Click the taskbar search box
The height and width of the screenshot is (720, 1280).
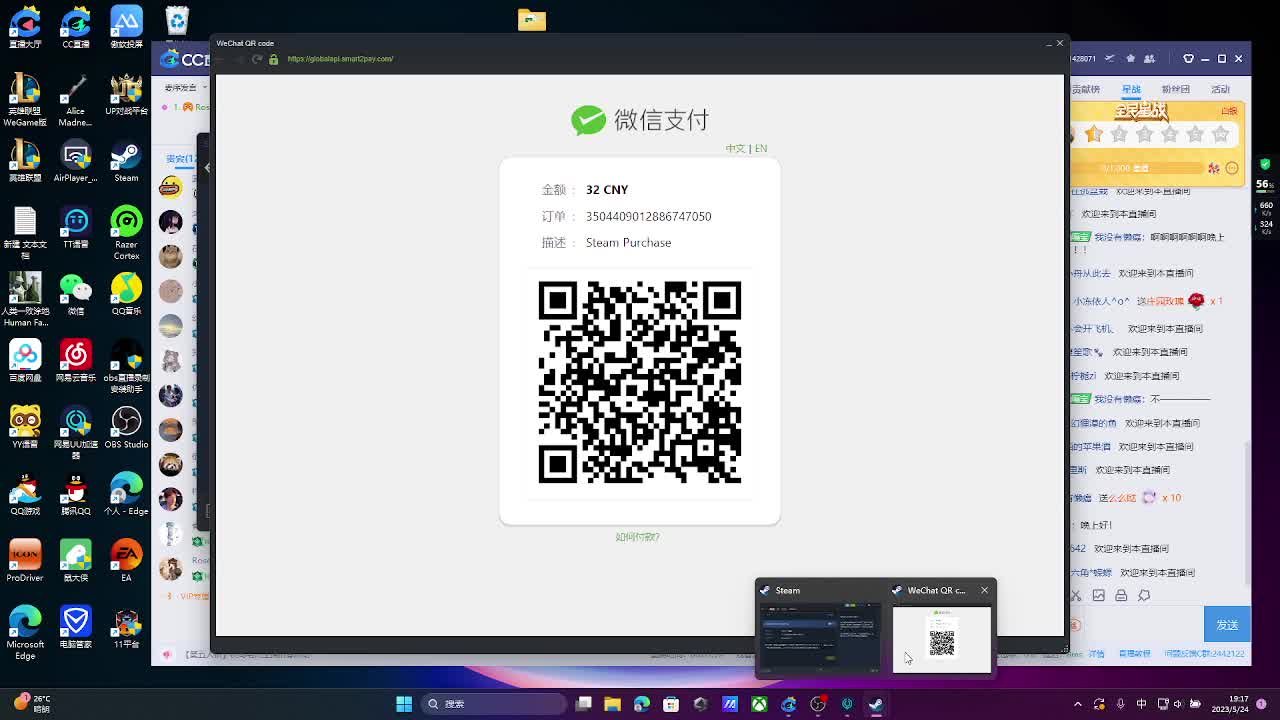click(493, 704)
